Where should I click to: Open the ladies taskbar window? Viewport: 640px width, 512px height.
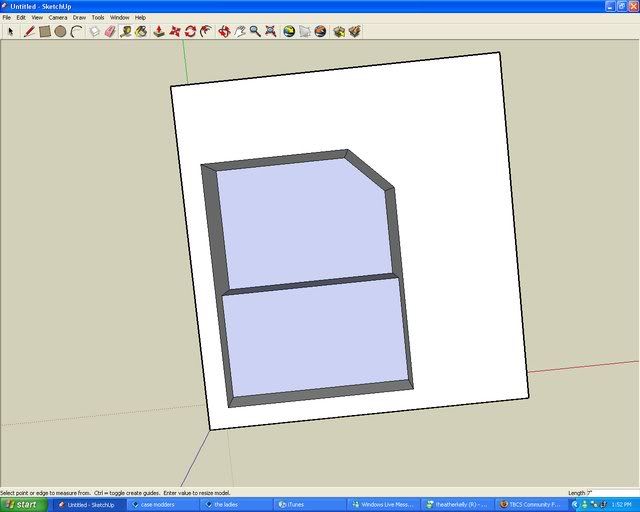coord(236,505)
